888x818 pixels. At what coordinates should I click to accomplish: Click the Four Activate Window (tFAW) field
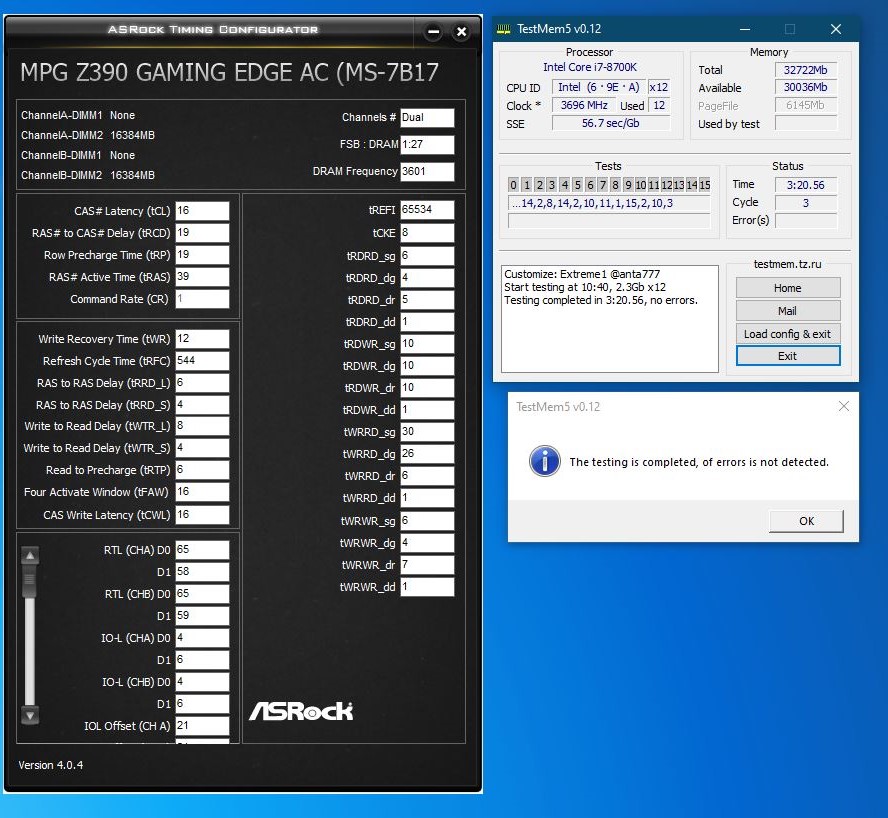(x=202, y=492)
